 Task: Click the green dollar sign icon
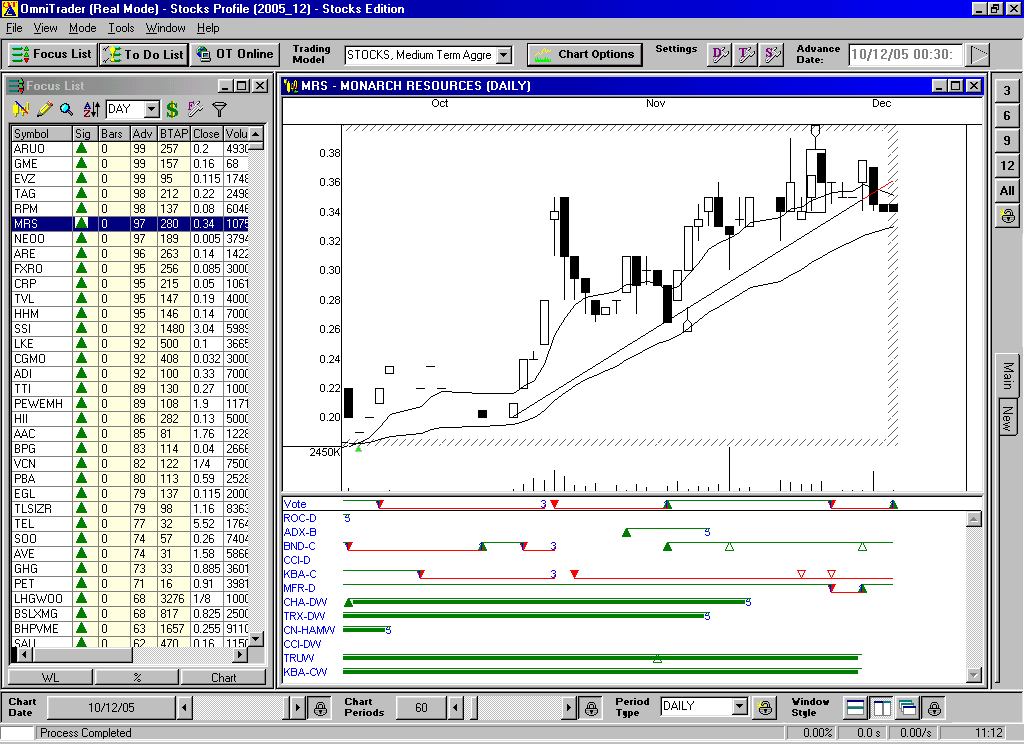(172, 109)
